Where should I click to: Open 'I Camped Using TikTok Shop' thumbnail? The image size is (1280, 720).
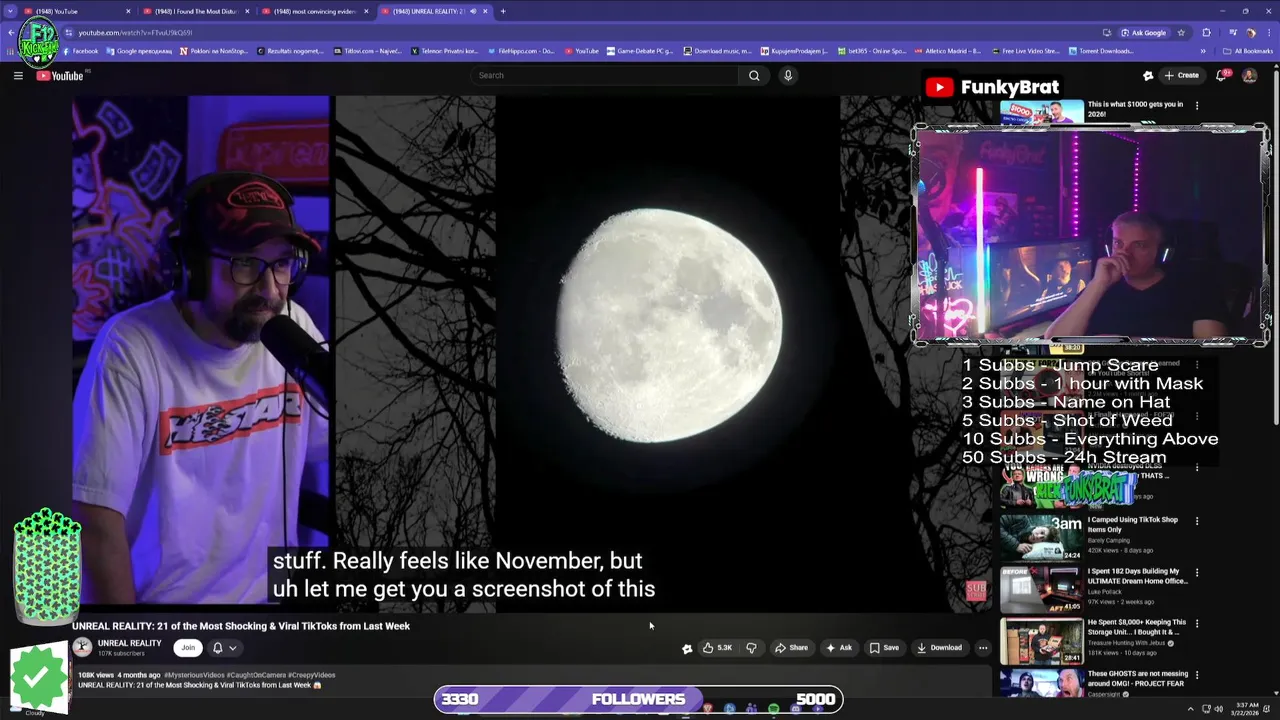coord(1040,537)
